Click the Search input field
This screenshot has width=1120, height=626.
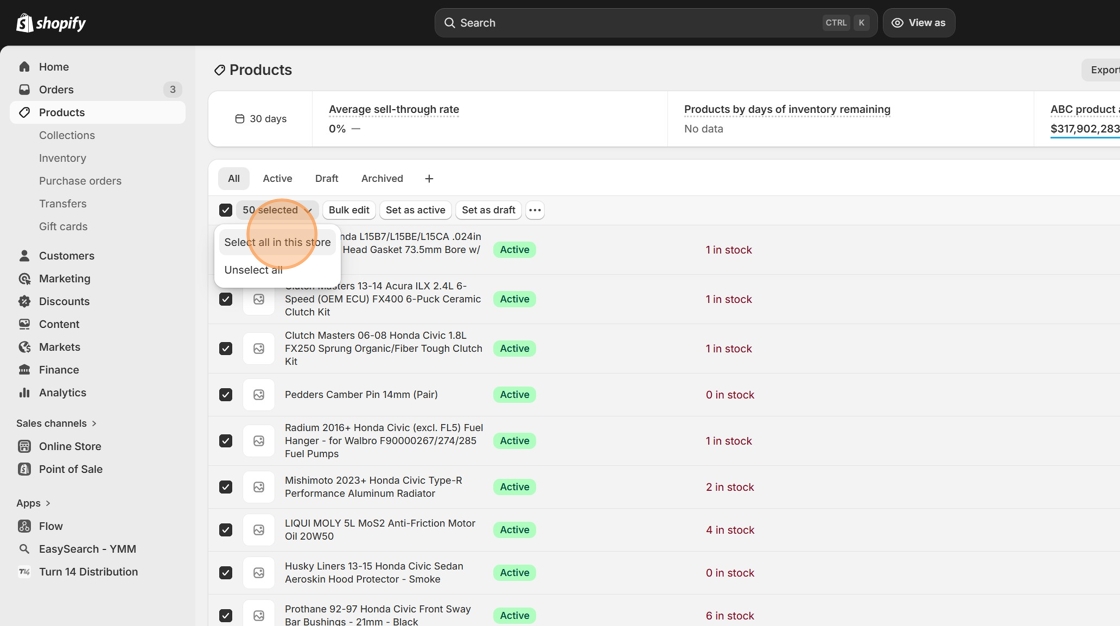coord(656,23)
